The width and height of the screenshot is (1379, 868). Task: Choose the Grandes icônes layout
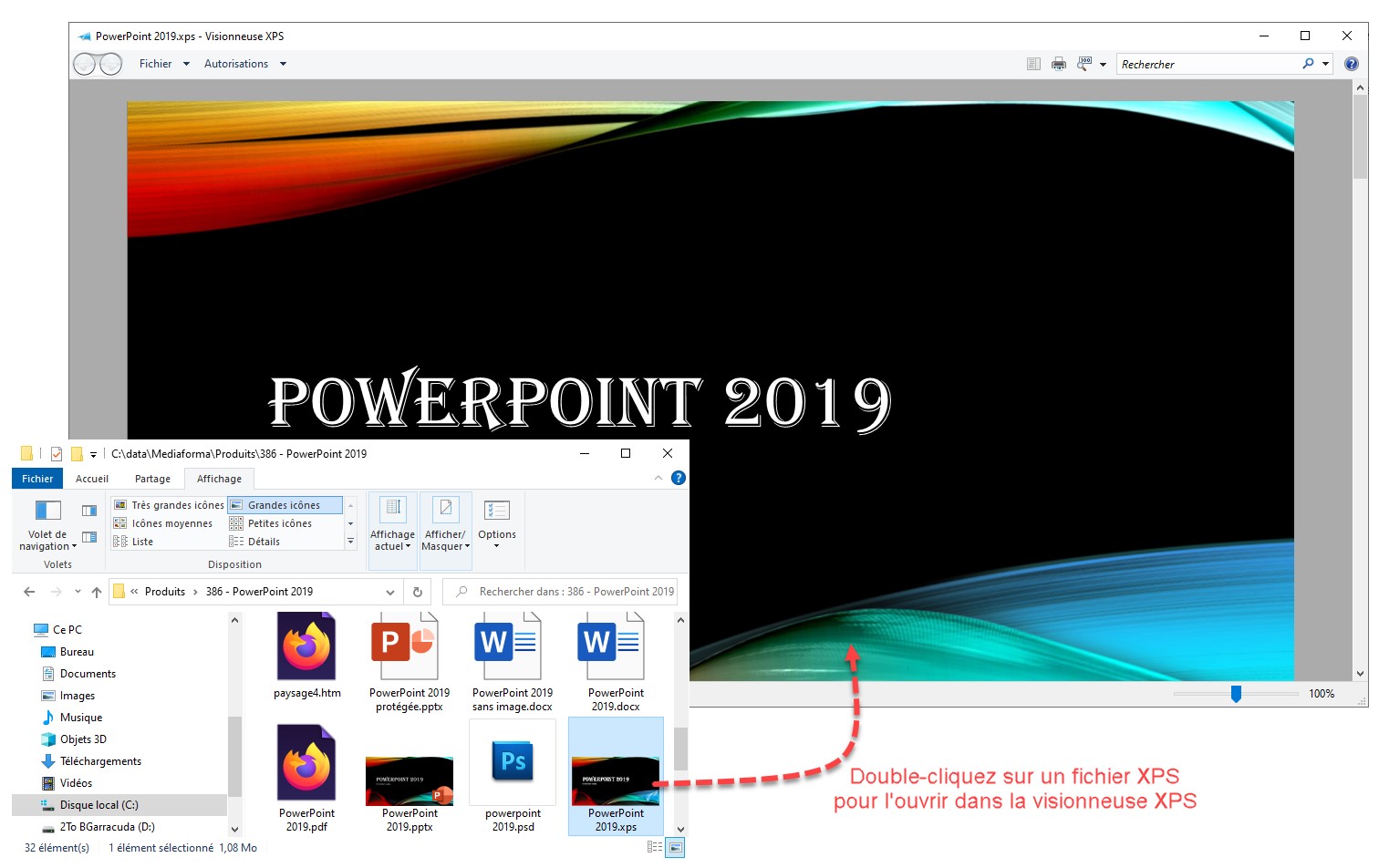point(285,505)
